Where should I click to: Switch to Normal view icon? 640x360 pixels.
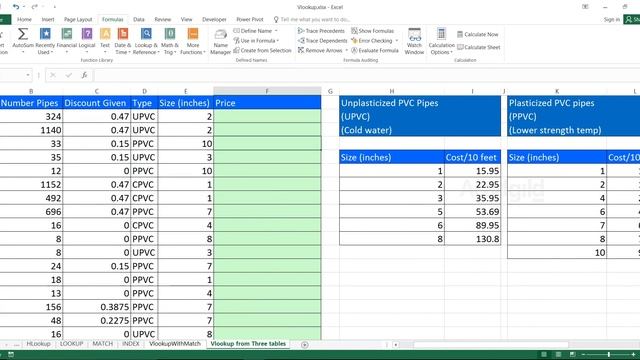click(544, 354)
